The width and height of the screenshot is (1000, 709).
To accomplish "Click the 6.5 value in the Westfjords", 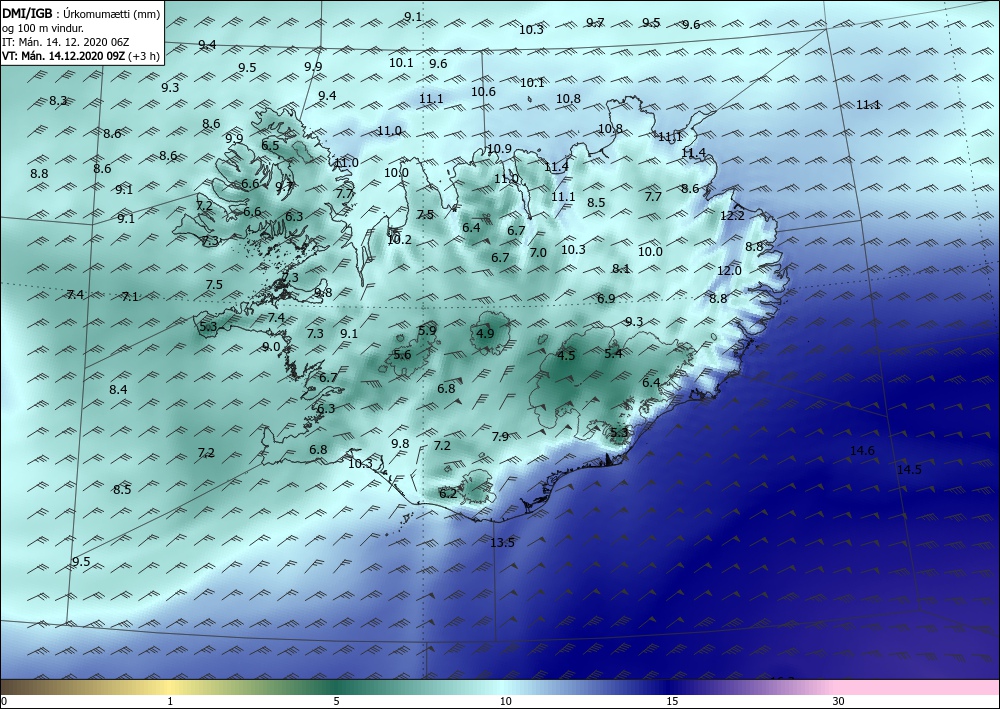I will [x=270, y=145].
